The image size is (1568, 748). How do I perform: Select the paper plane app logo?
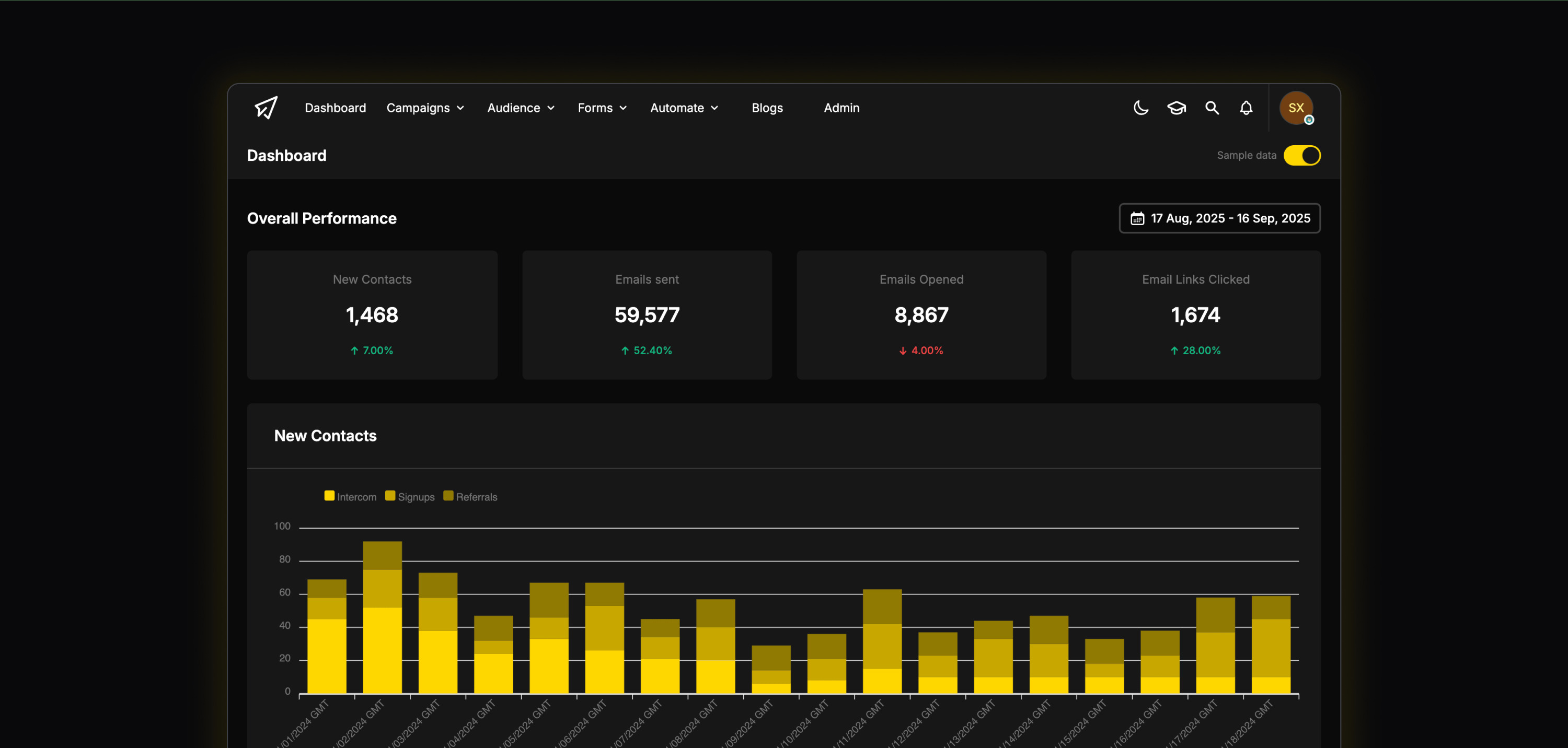click(266, 108)
